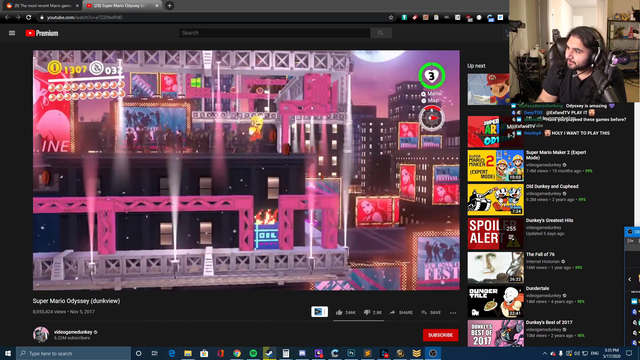Dislike the video with thumbs down
Screen dimensions: 640x360
pyautogui.click(x=373, y=313)
